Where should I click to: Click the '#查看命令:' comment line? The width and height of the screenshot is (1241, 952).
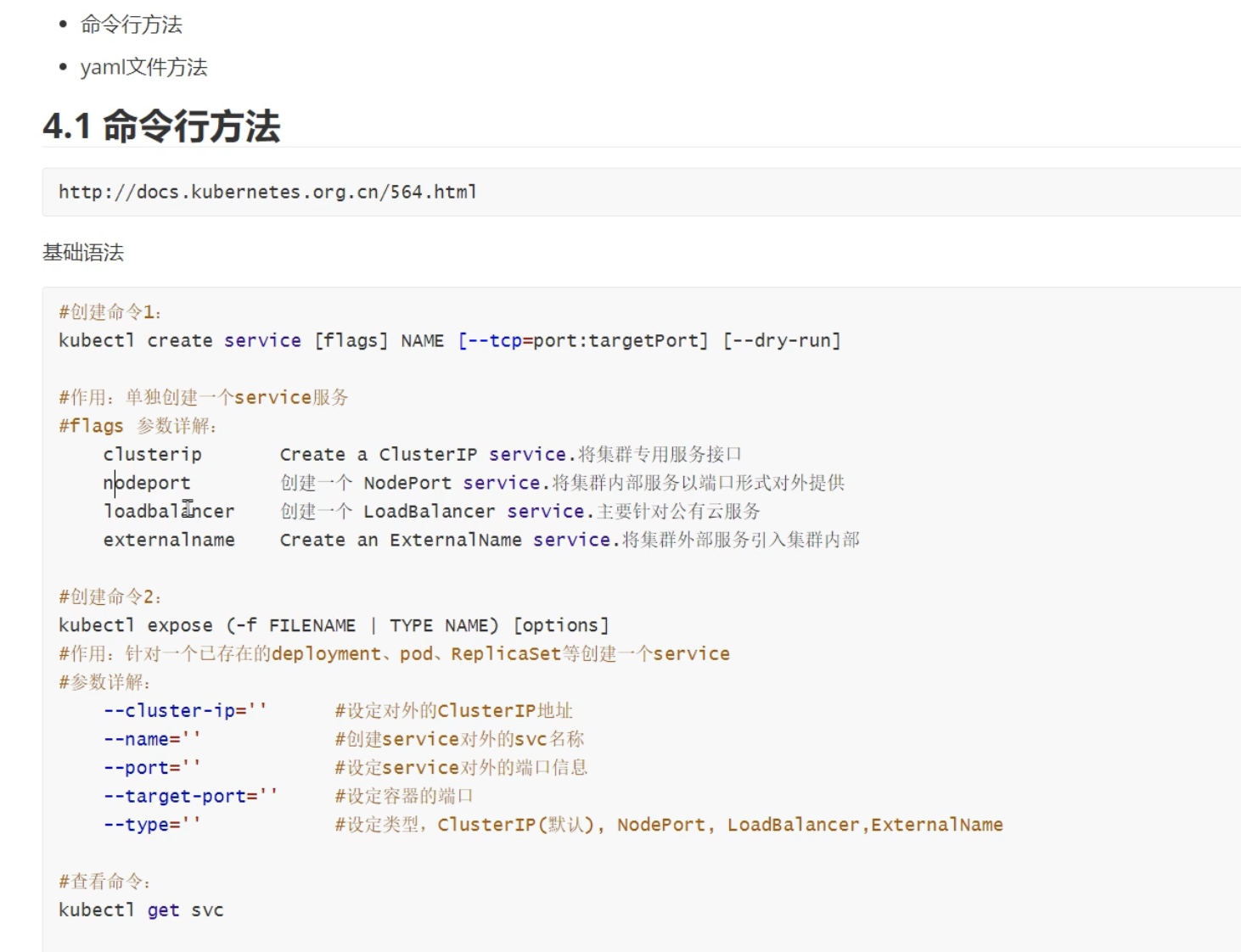(x=104, y=882)
